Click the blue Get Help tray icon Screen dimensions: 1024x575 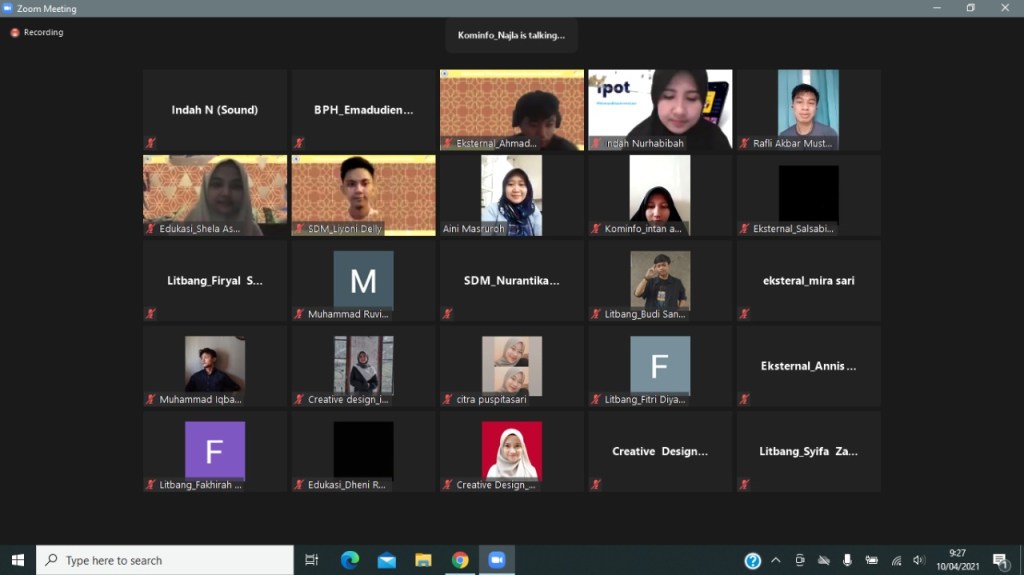tap(752, 561)
